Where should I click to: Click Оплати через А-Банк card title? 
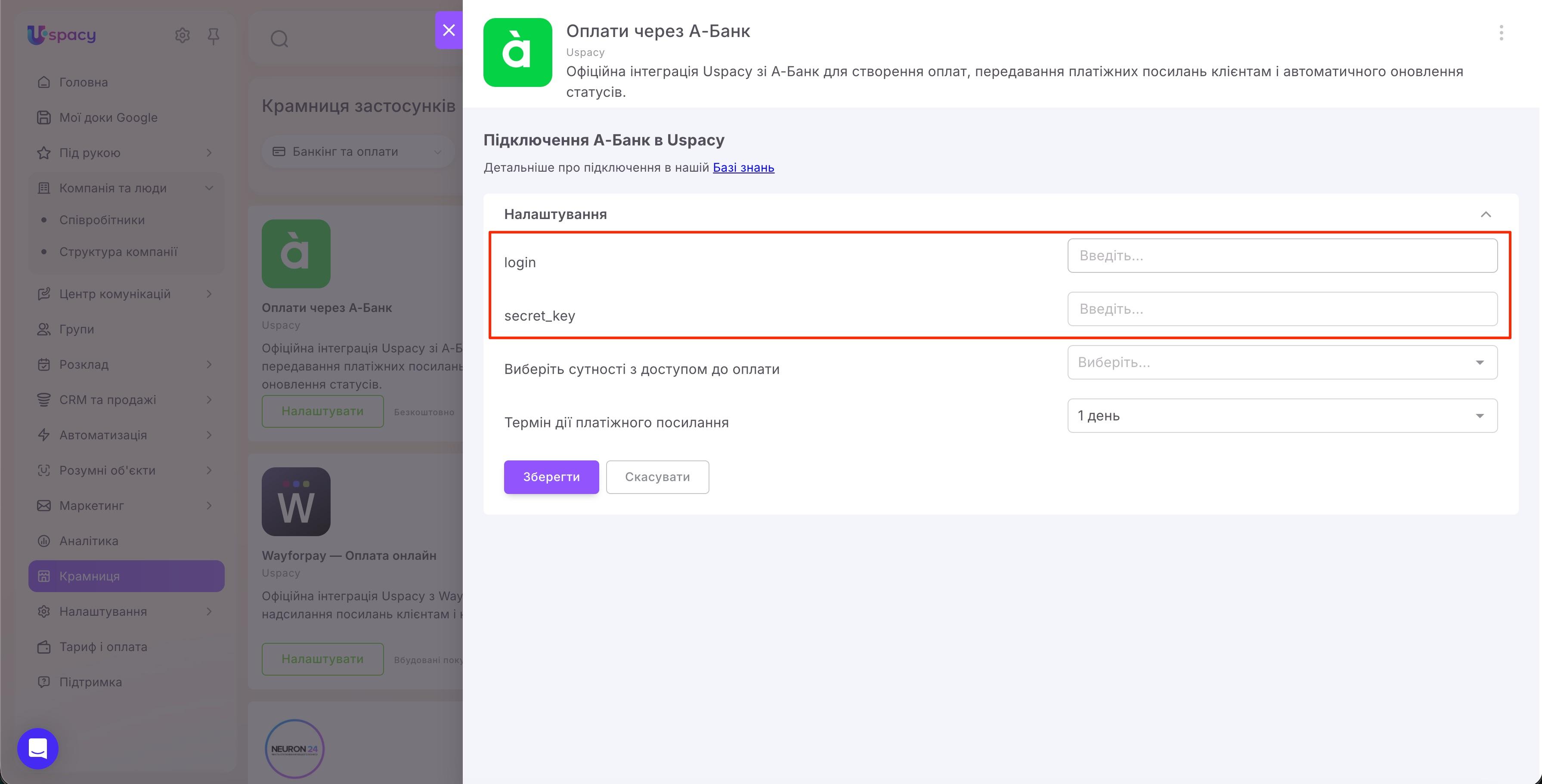pyautogui.click(x=327, y=308)
